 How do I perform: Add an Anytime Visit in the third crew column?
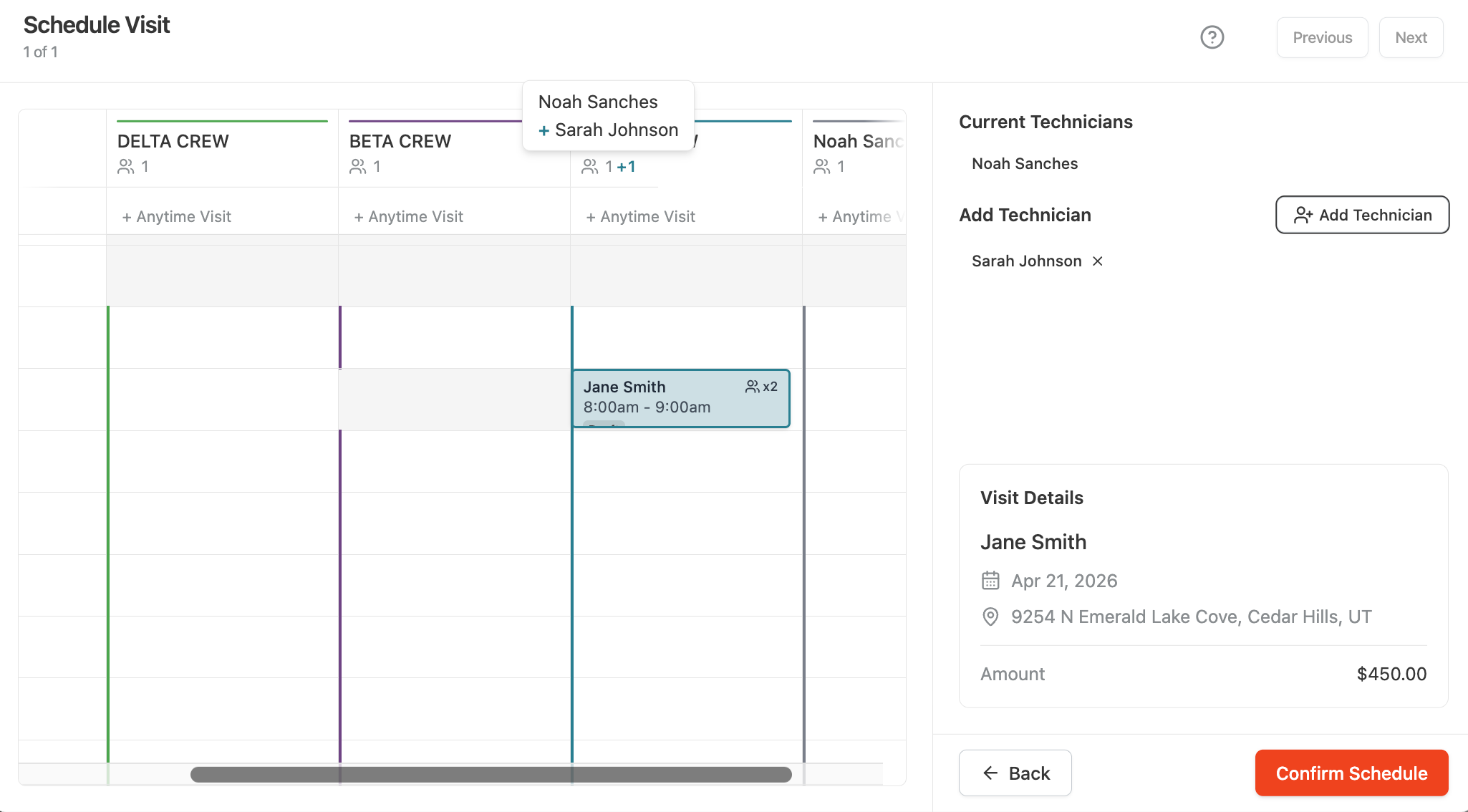[640, 216]
